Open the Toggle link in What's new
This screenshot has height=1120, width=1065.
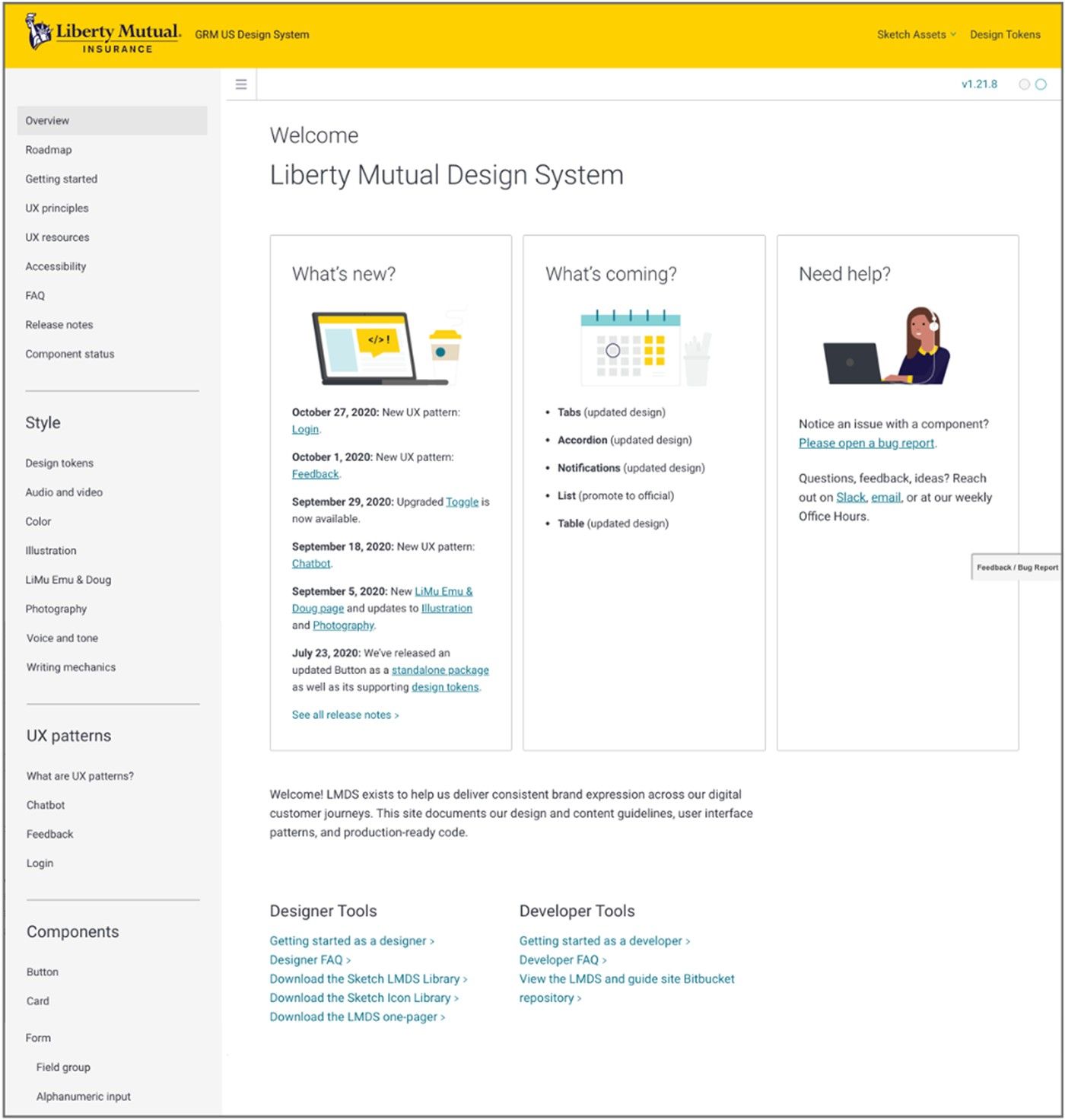tap(462, 502)
